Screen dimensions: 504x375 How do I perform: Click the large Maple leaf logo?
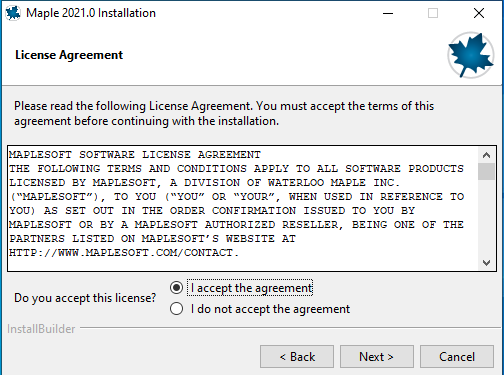tap(471, 55)
